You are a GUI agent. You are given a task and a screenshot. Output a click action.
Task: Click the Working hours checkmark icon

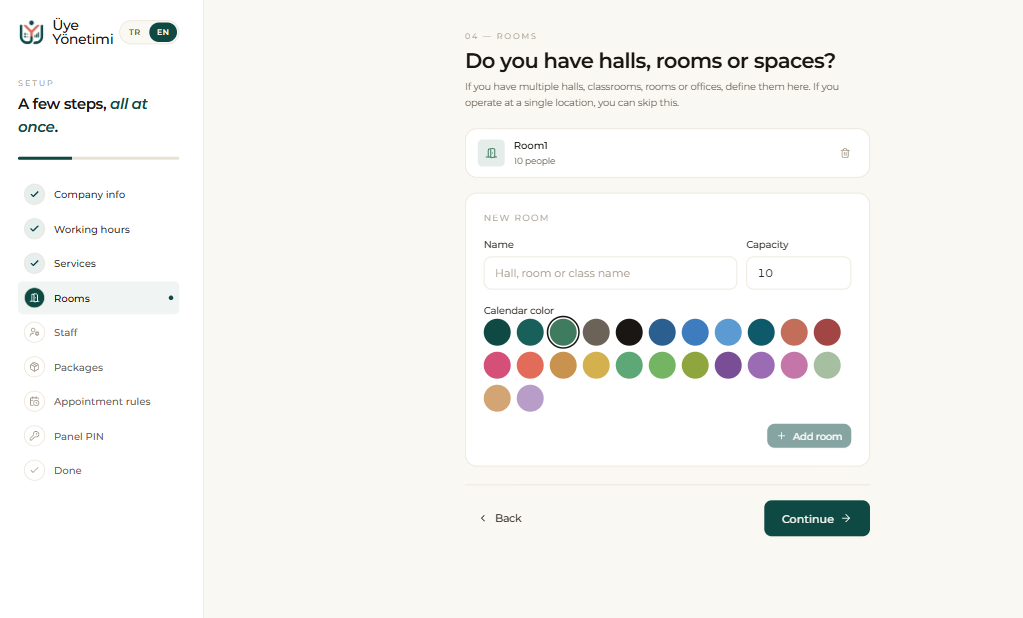[35, 229]
